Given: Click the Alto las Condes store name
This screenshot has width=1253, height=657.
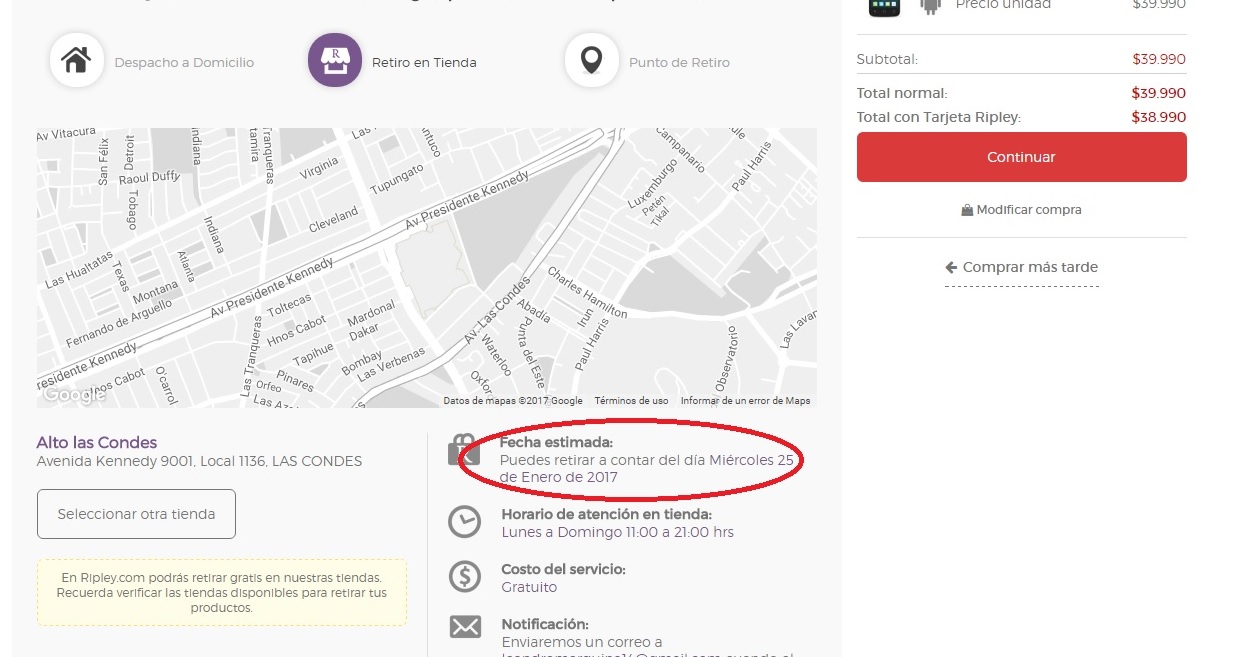Looking at the screenshot, I should 97,442.
